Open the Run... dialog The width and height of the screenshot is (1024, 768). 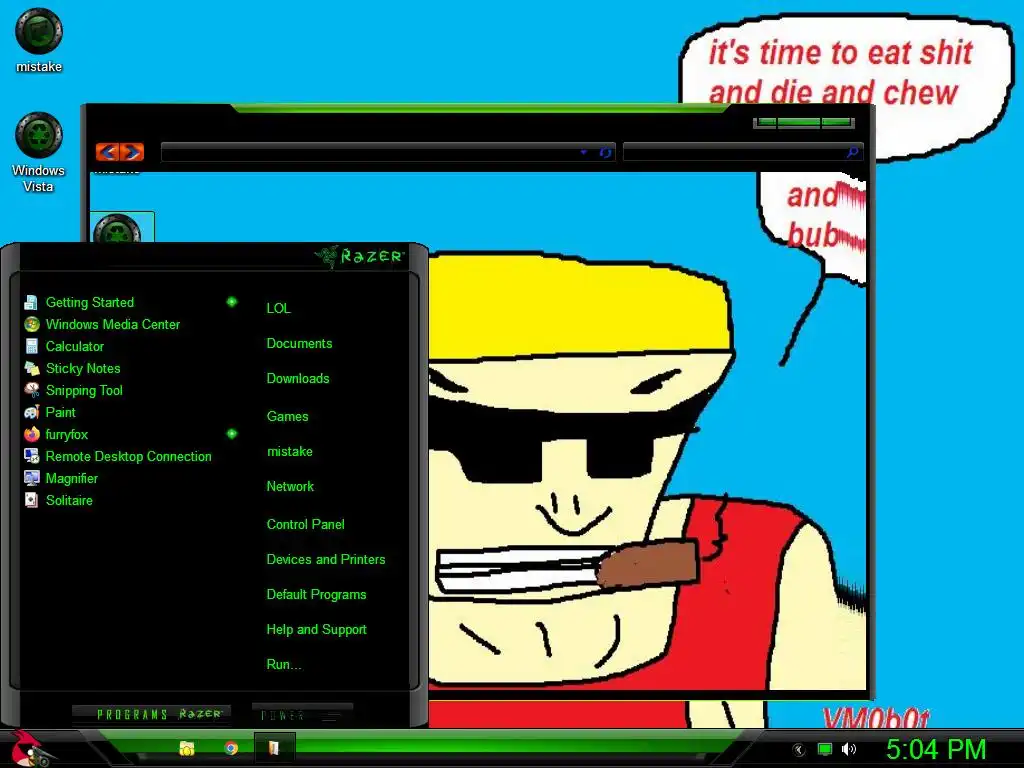tap(283, 665)
